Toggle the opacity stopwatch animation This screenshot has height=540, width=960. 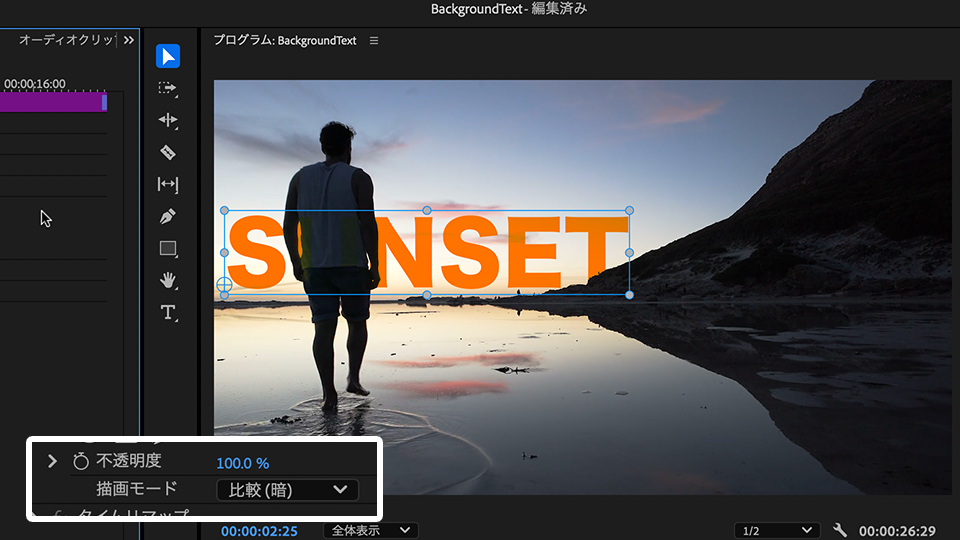click(x=81, y=461)
